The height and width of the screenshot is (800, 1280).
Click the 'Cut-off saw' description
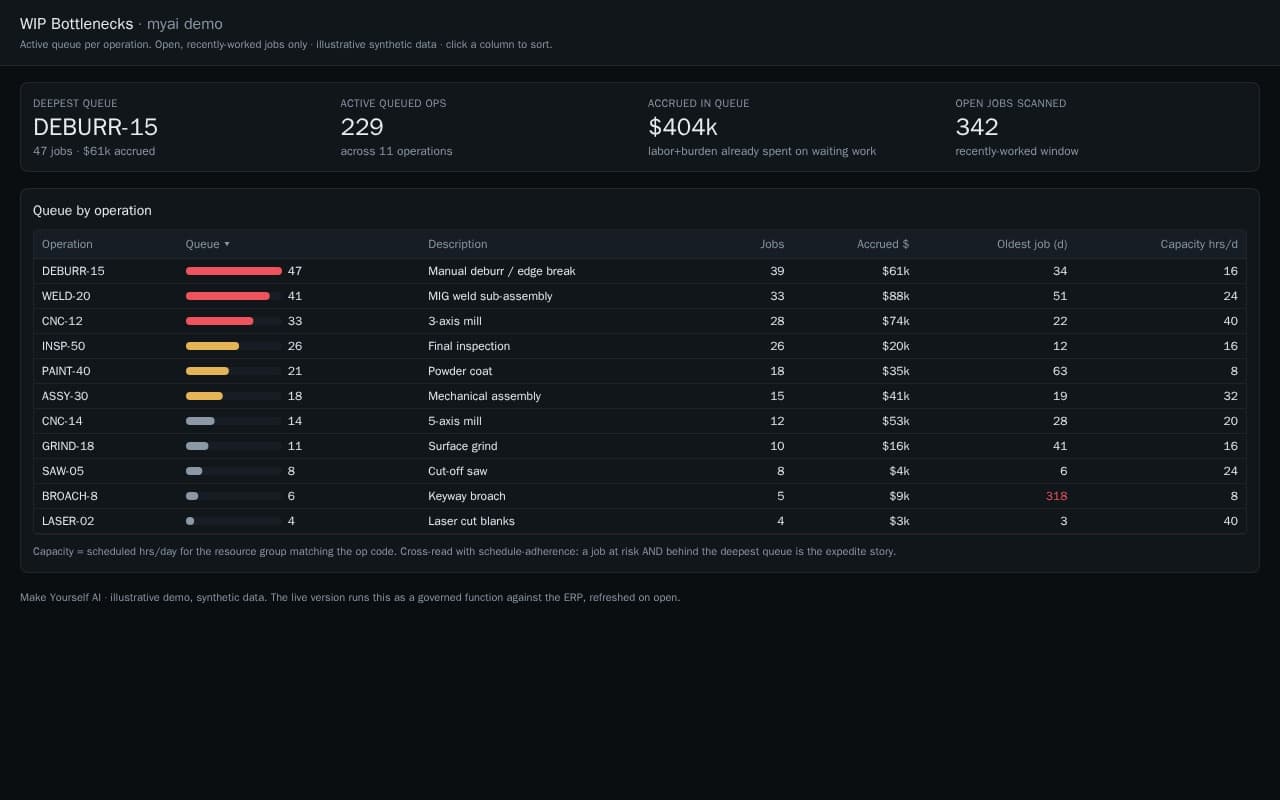[458, 471]
